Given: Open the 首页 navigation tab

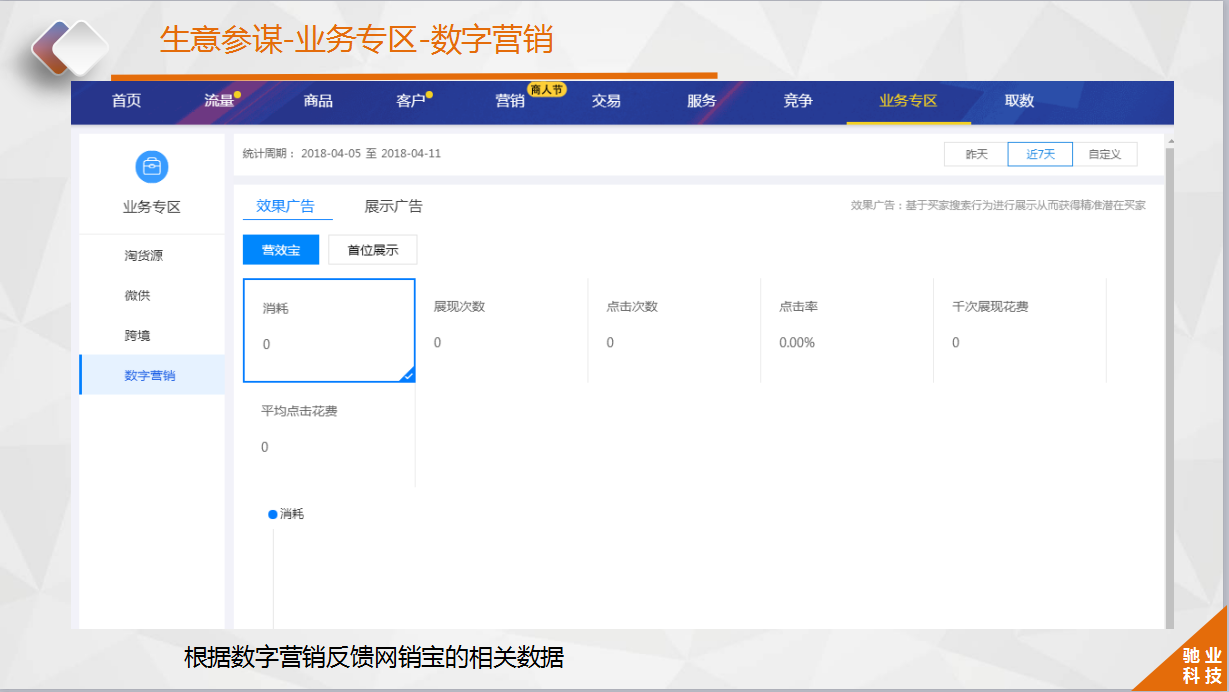Looking at the screenshot, I should (127, 101).
